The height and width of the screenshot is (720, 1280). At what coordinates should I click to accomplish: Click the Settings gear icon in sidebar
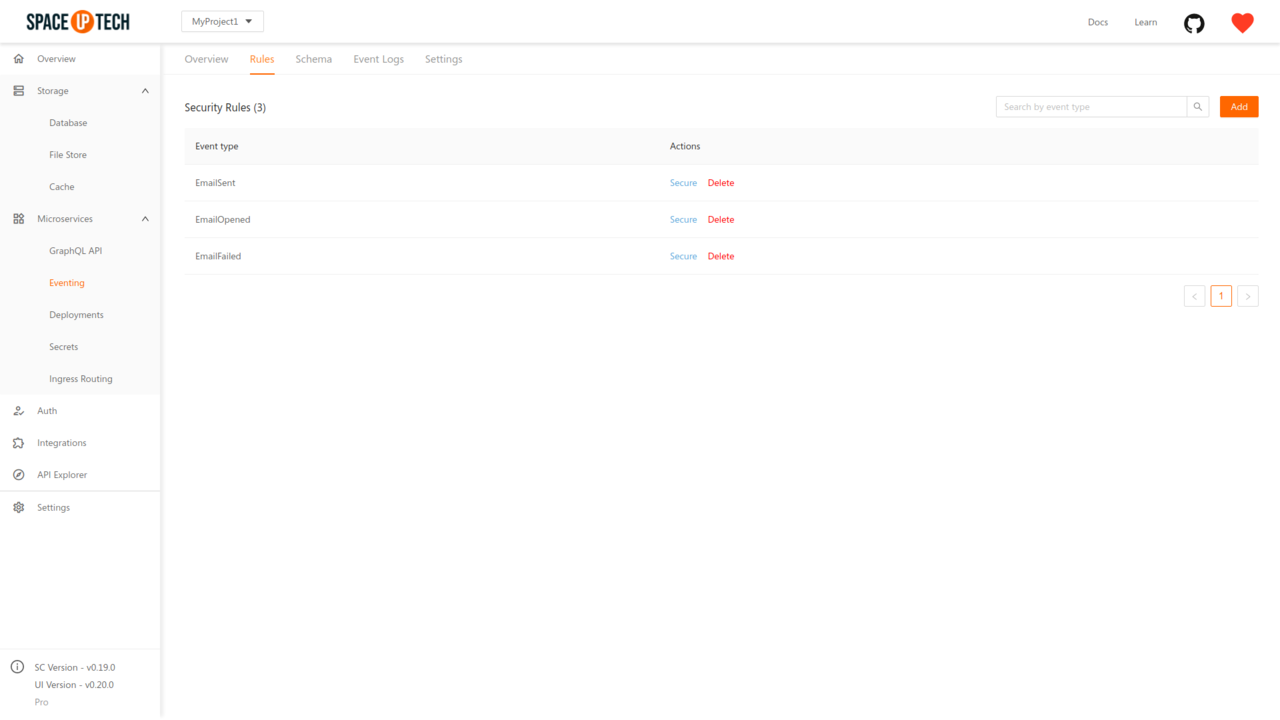19,508
